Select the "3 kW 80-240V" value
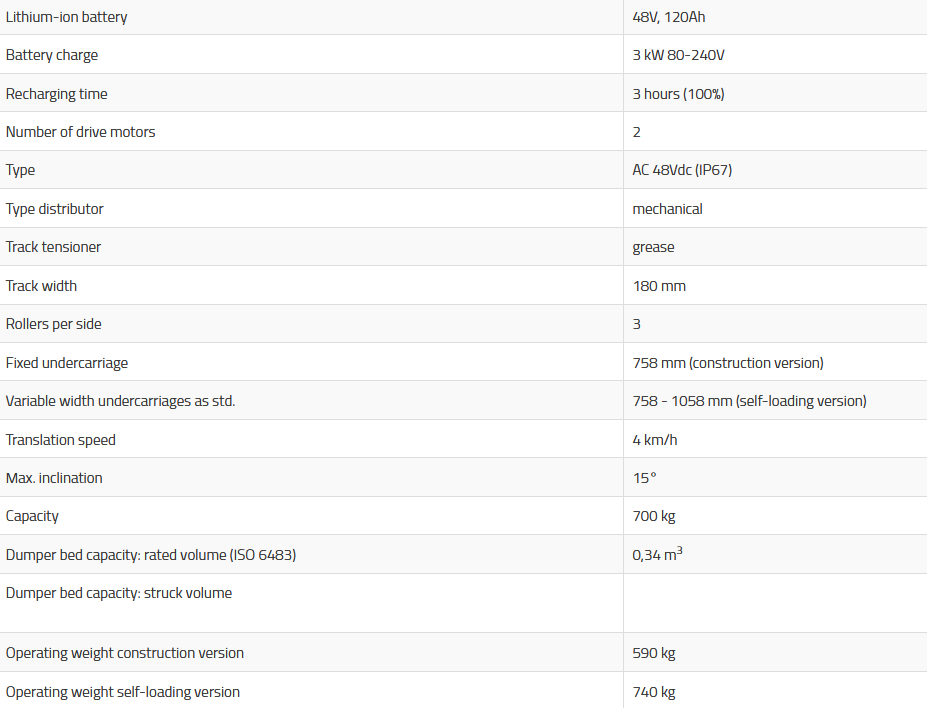 pyautogui.click(x=678, y=55)
